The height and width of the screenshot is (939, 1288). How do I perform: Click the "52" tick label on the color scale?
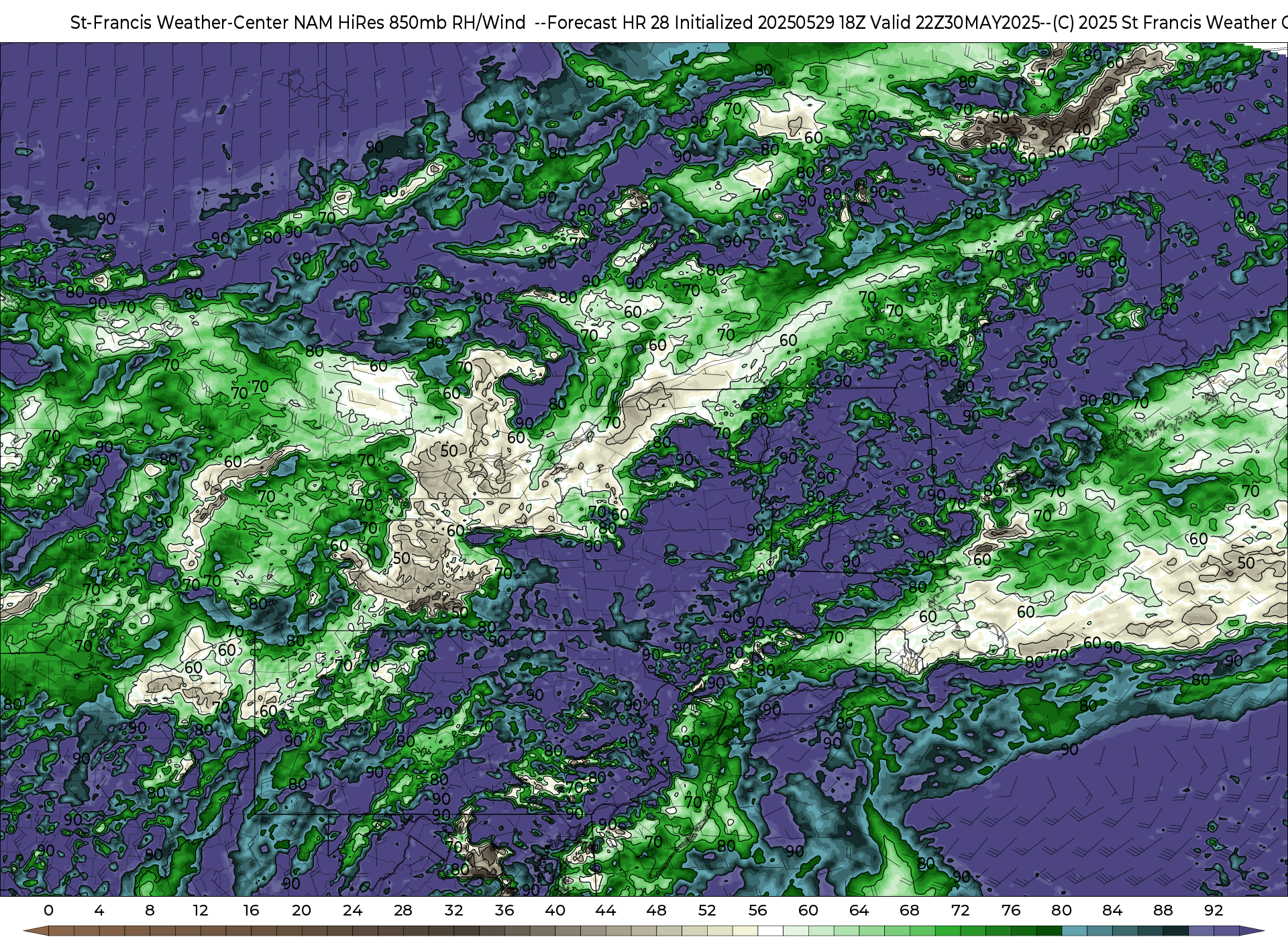[707, 910]
